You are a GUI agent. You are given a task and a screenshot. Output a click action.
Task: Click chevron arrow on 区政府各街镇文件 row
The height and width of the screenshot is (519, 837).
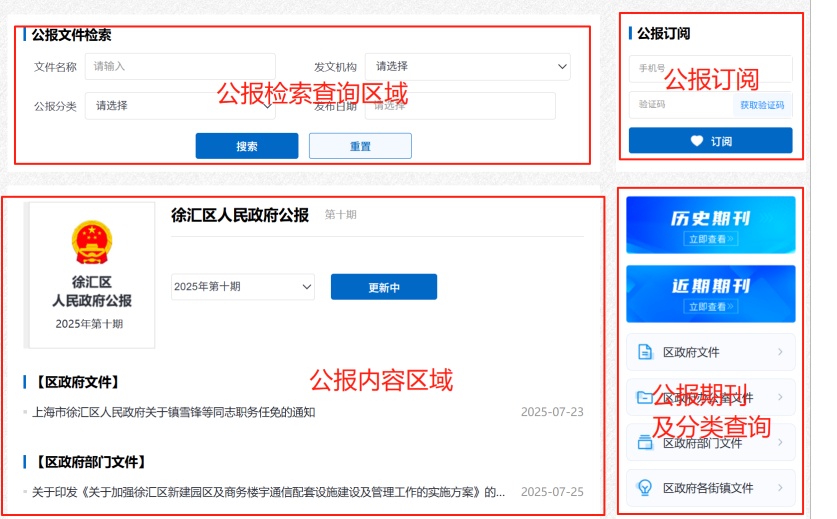coord(780,487)
